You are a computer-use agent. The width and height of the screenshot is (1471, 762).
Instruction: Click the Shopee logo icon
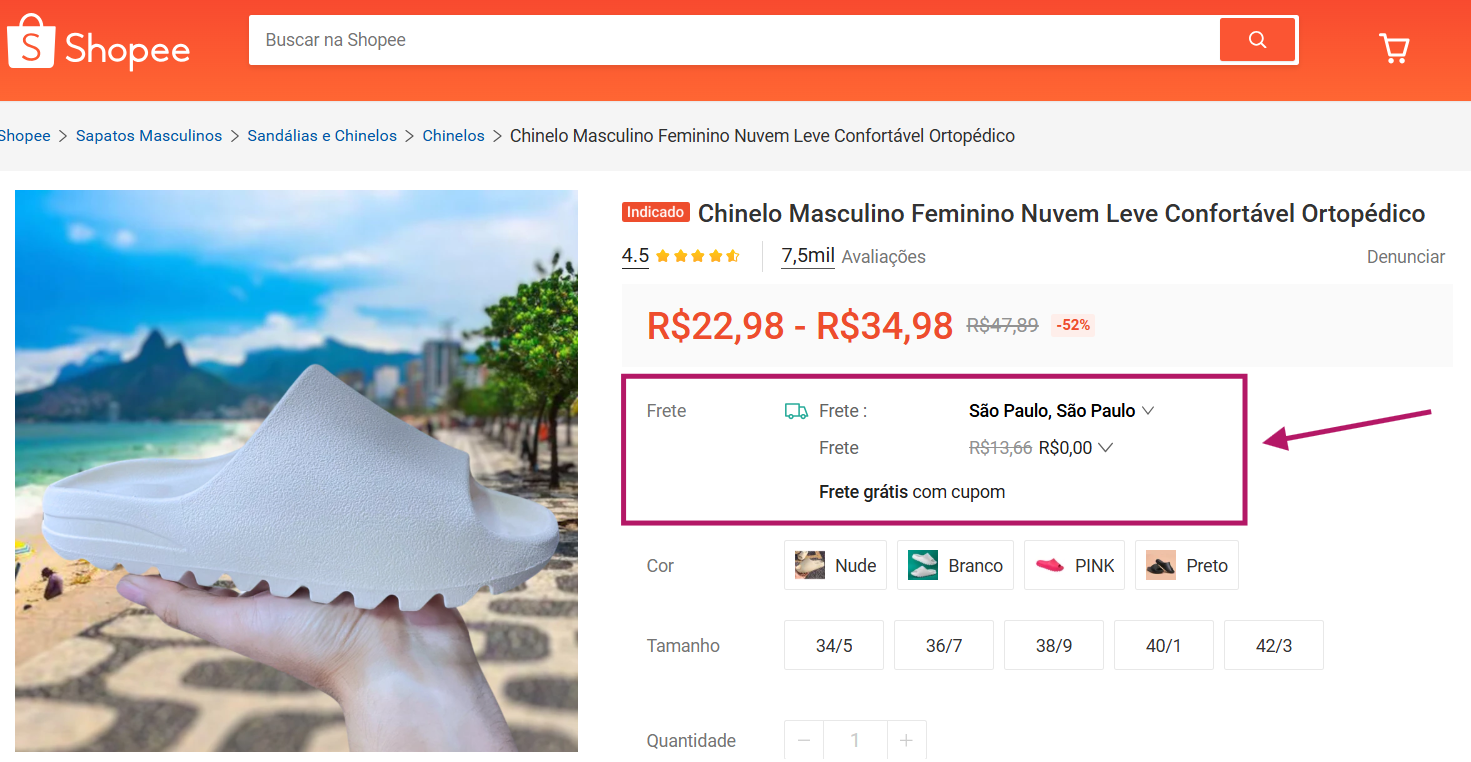coord(30,42)
